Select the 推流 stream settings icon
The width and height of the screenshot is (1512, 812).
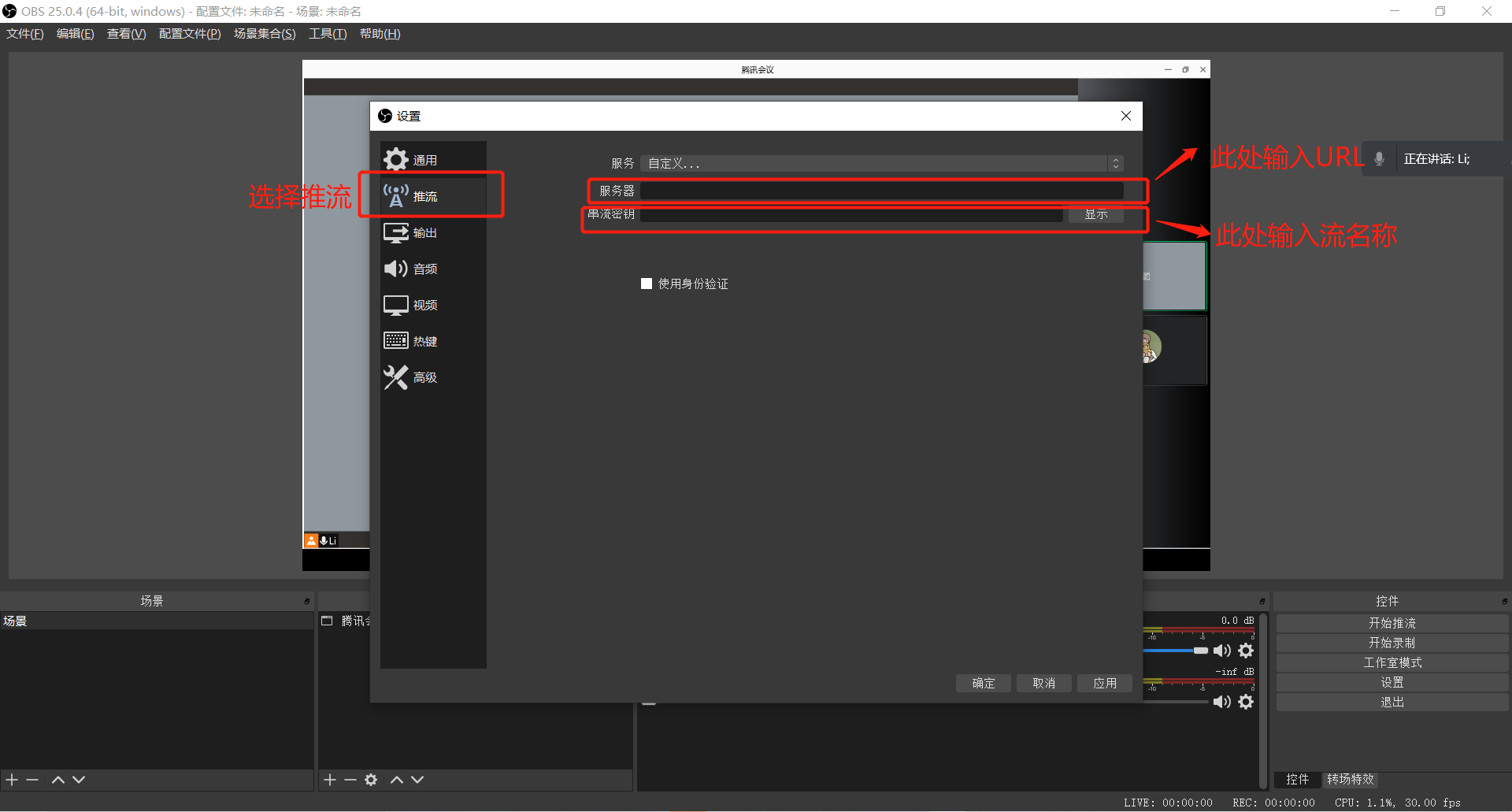pos(395,195)
